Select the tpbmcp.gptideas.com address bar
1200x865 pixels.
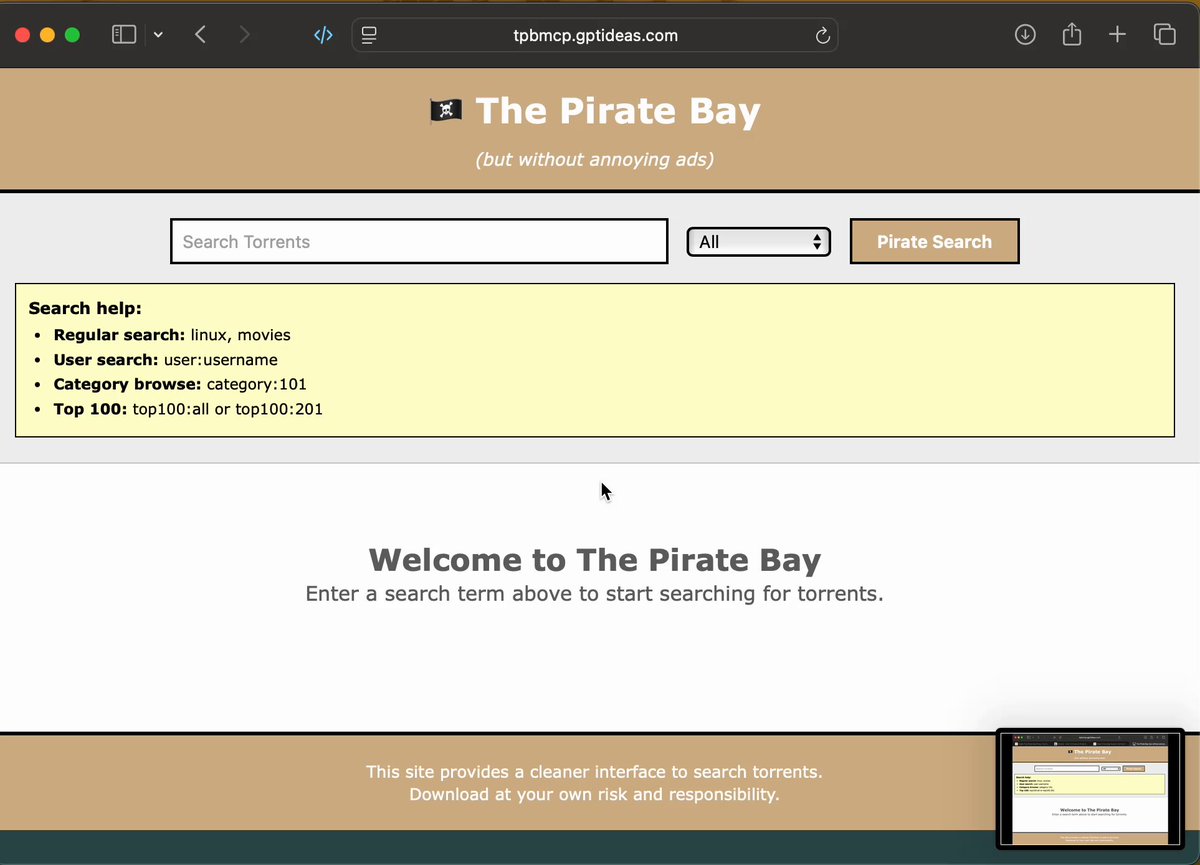point(595,36)
